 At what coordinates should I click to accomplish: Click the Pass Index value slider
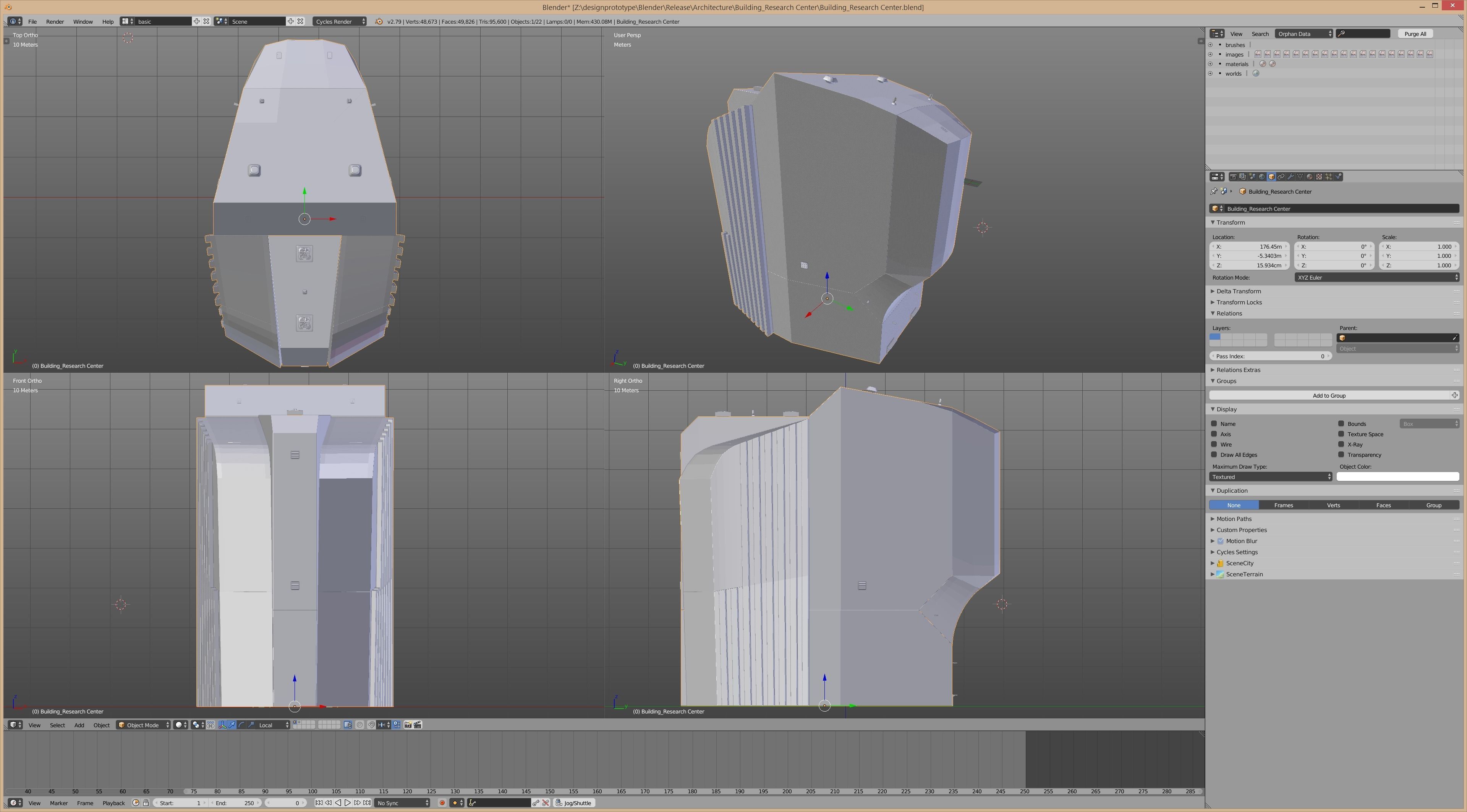pyautogui.click(x=1270, y=356)
